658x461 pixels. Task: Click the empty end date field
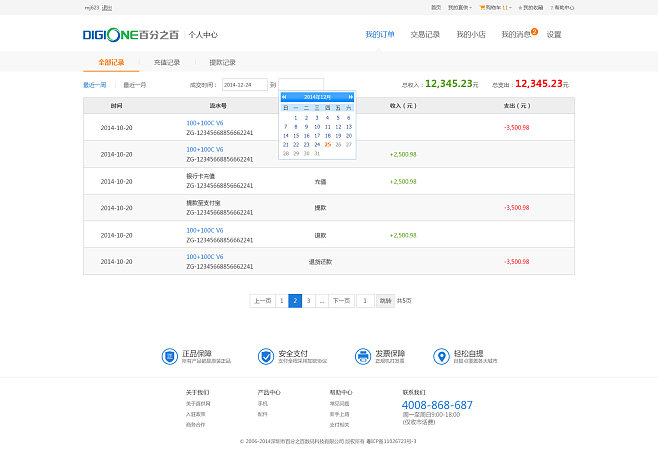(x=301, y=84)
